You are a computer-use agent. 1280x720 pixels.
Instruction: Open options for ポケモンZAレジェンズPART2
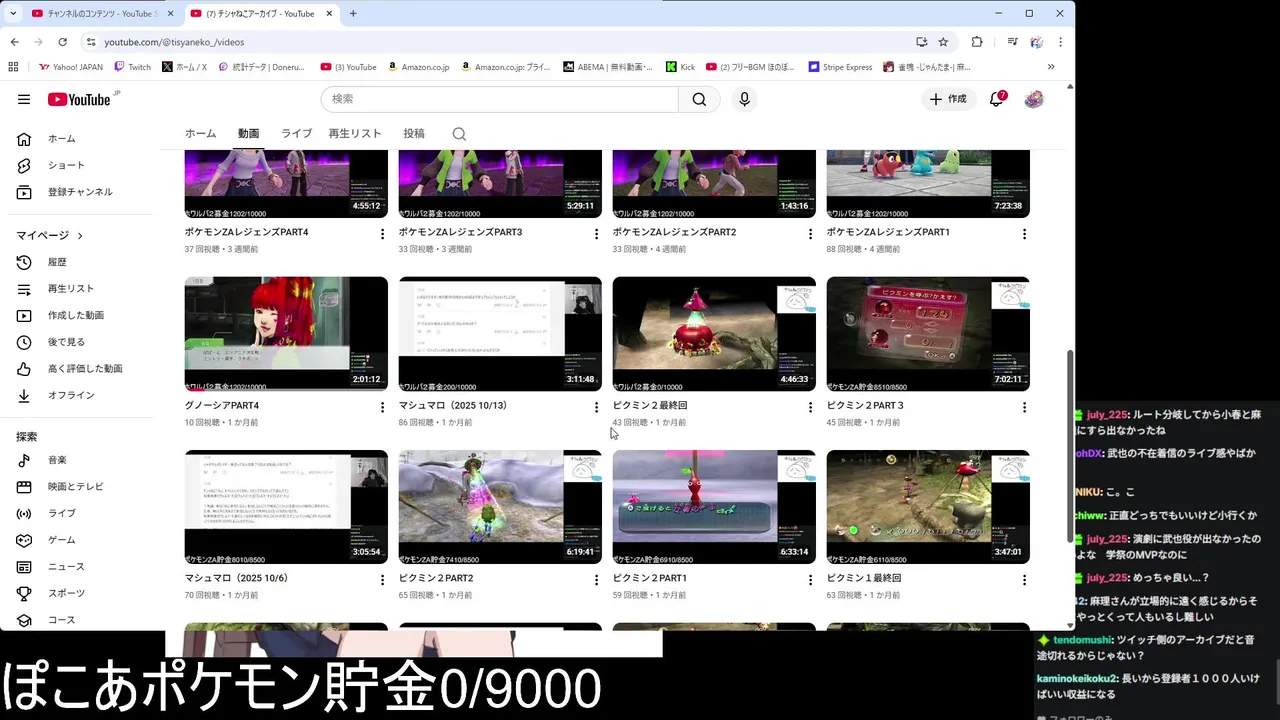point(810,234)
